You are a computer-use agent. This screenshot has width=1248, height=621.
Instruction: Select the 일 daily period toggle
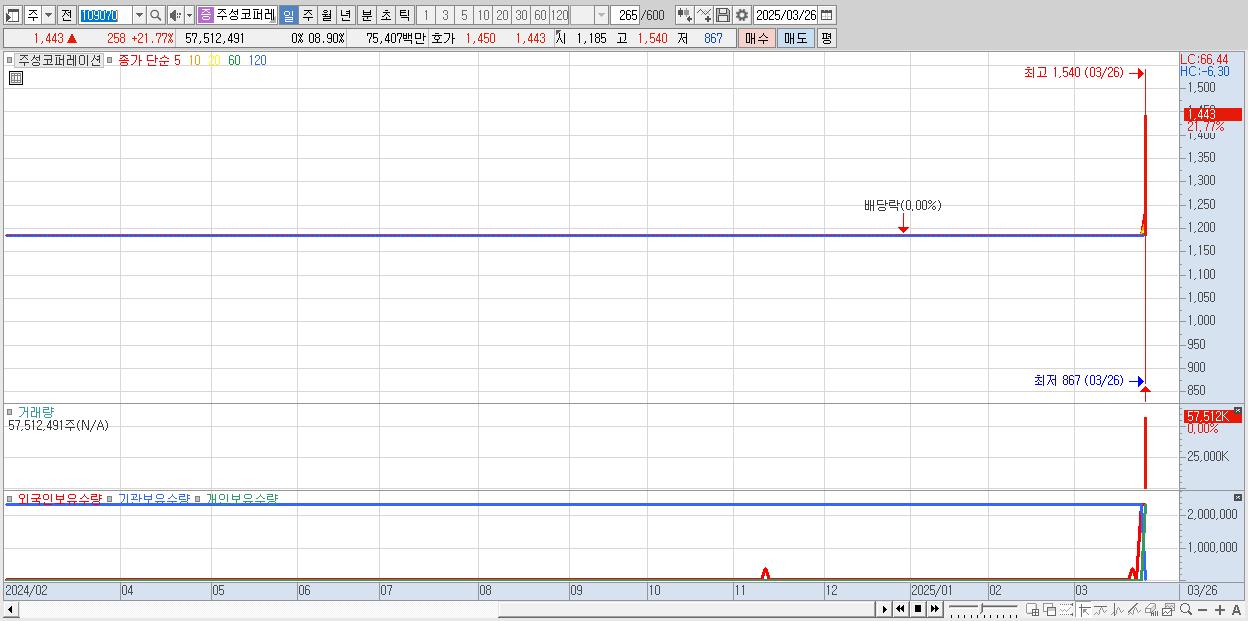(x=288, y=15)
